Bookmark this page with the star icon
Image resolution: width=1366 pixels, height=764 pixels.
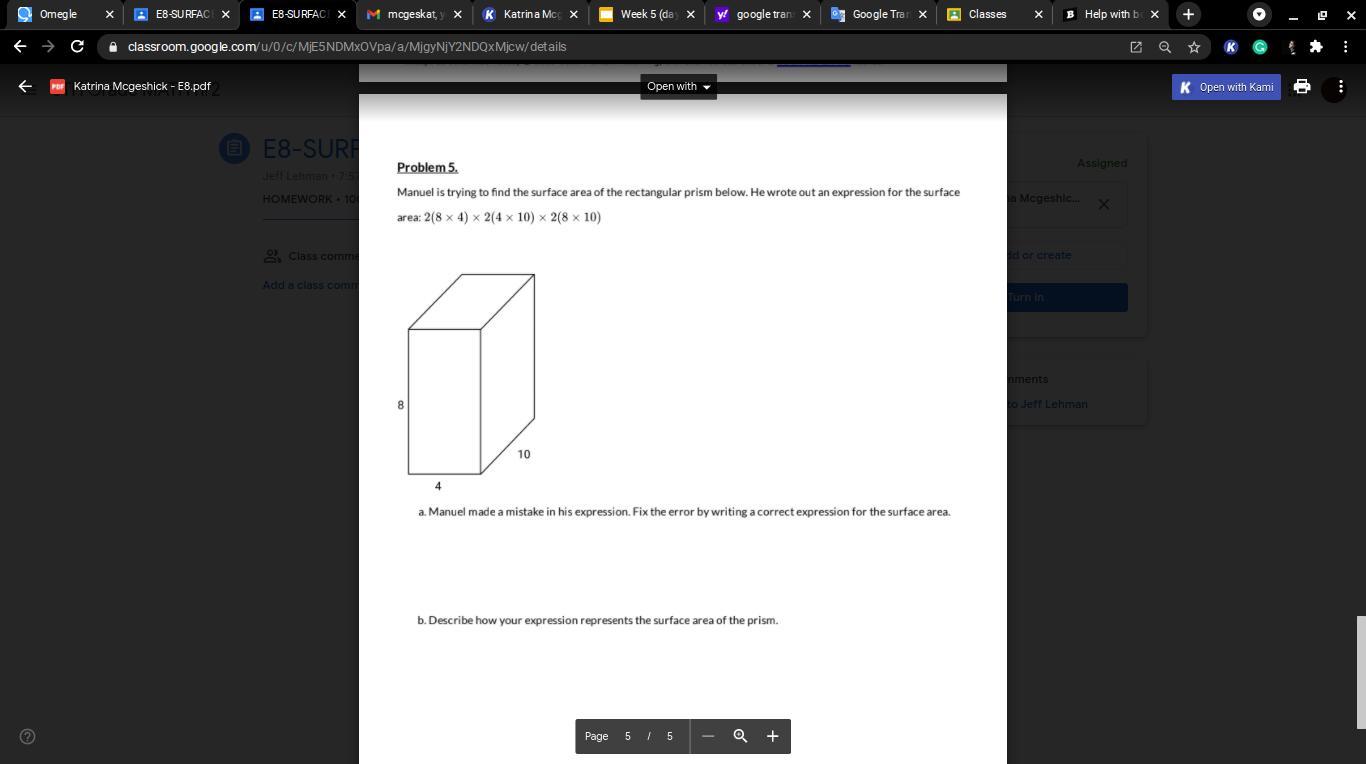coord(1194,47)
